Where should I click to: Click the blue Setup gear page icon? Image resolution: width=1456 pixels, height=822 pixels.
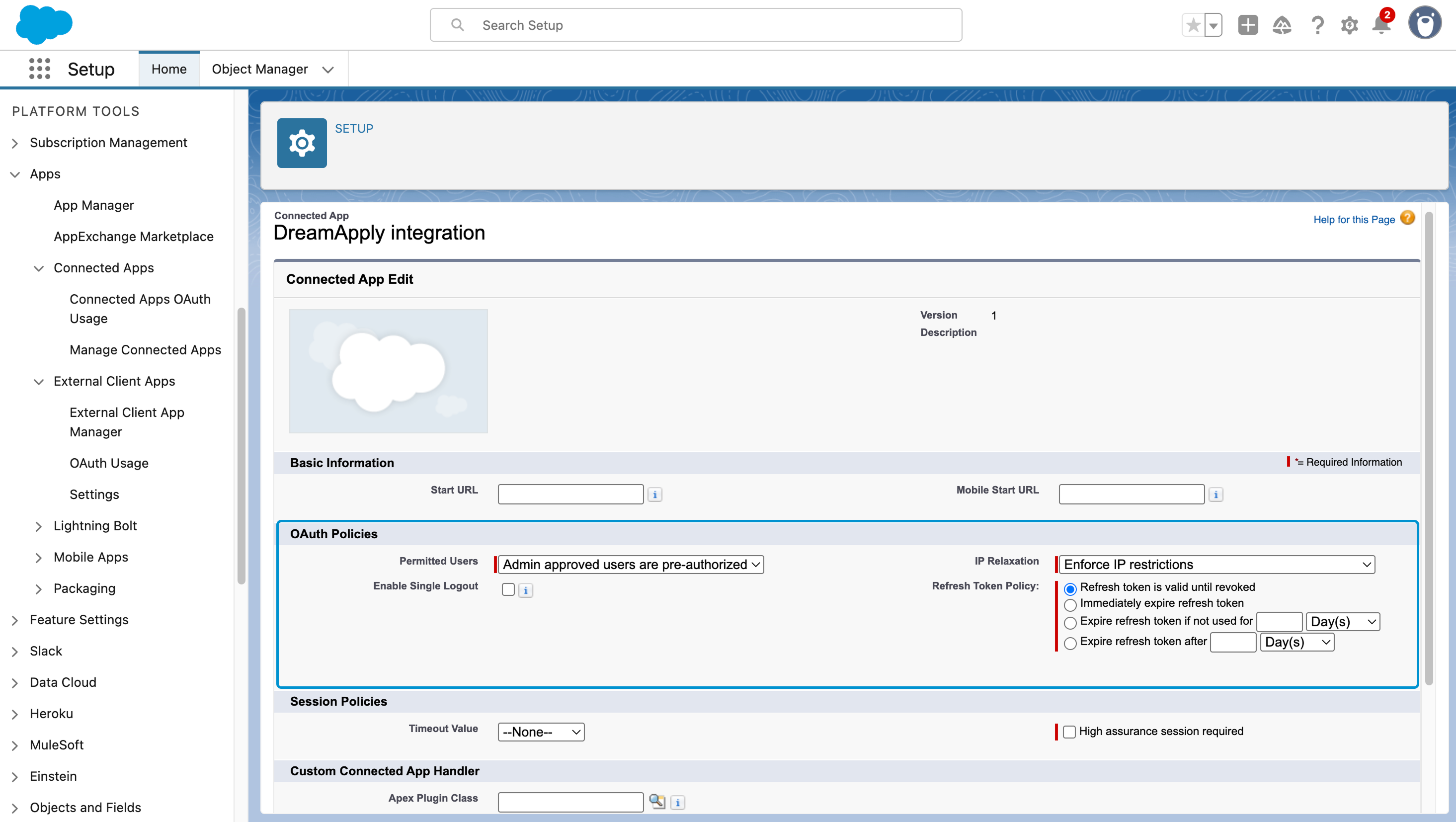click(302, 143)
